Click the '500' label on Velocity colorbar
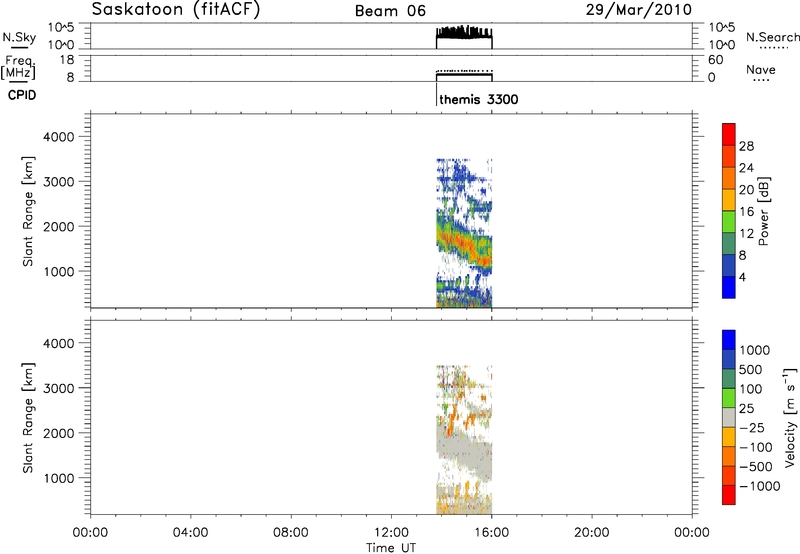This screenshot has width=800, height=554. (751, 369)
